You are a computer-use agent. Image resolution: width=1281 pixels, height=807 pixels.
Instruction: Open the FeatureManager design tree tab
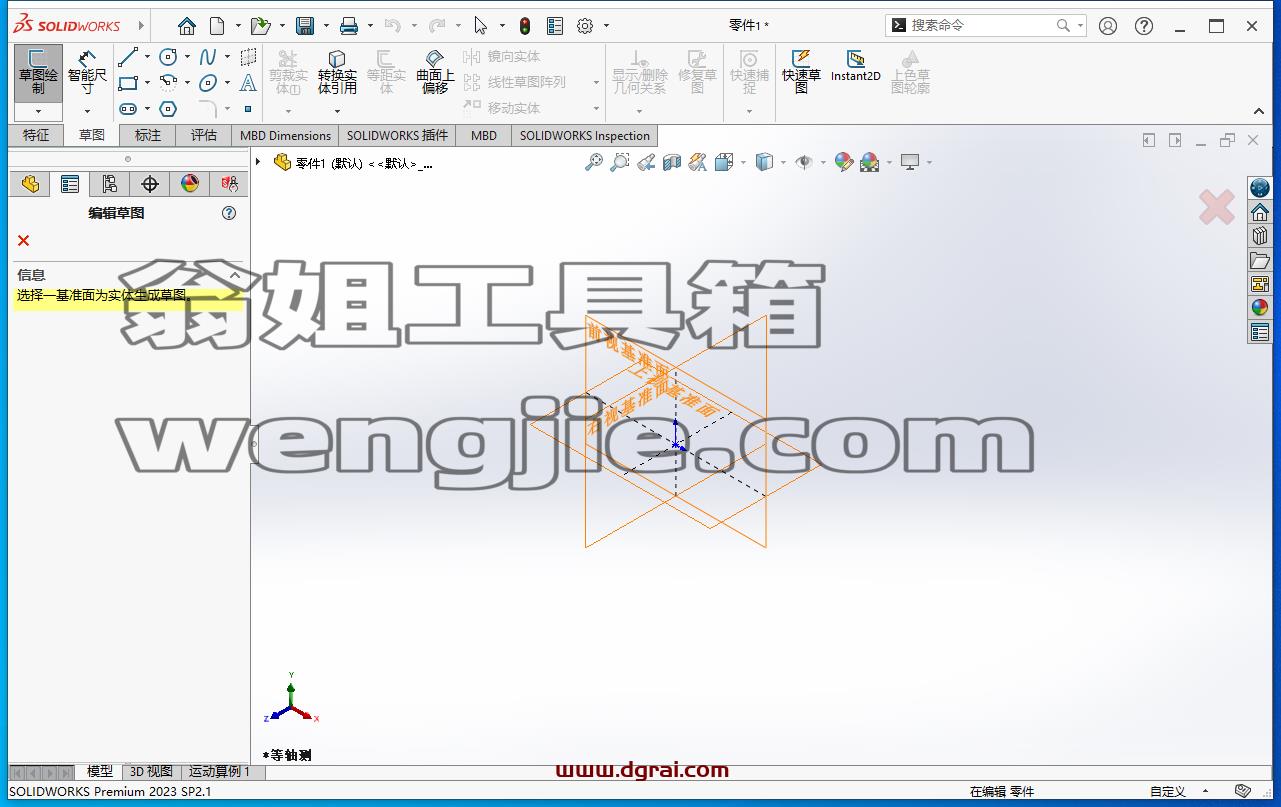(x=30, y=184)
